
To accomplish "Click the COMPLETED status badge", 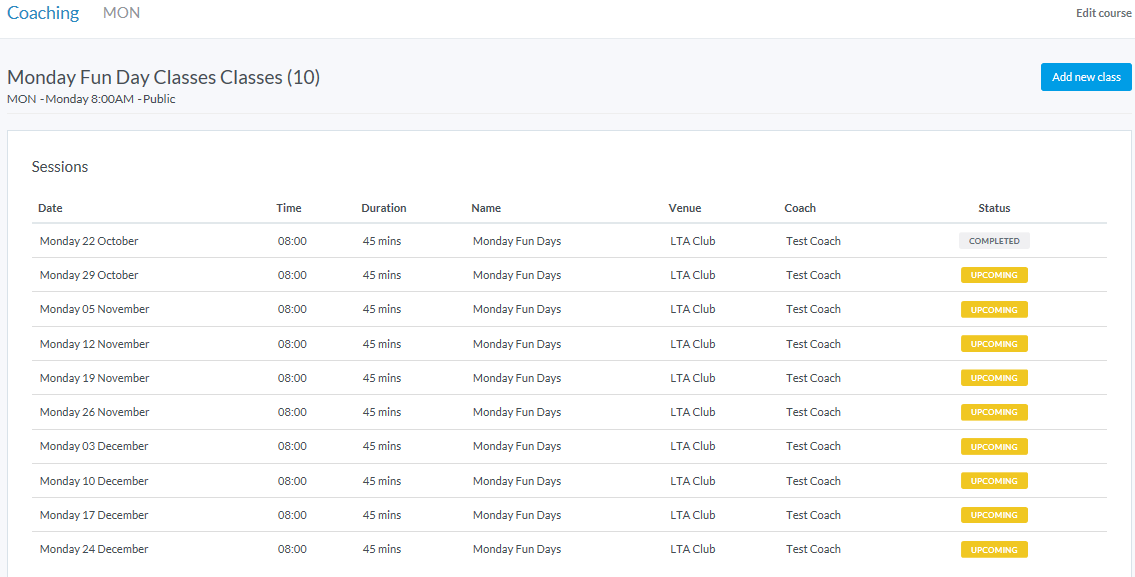I will 993,241.
